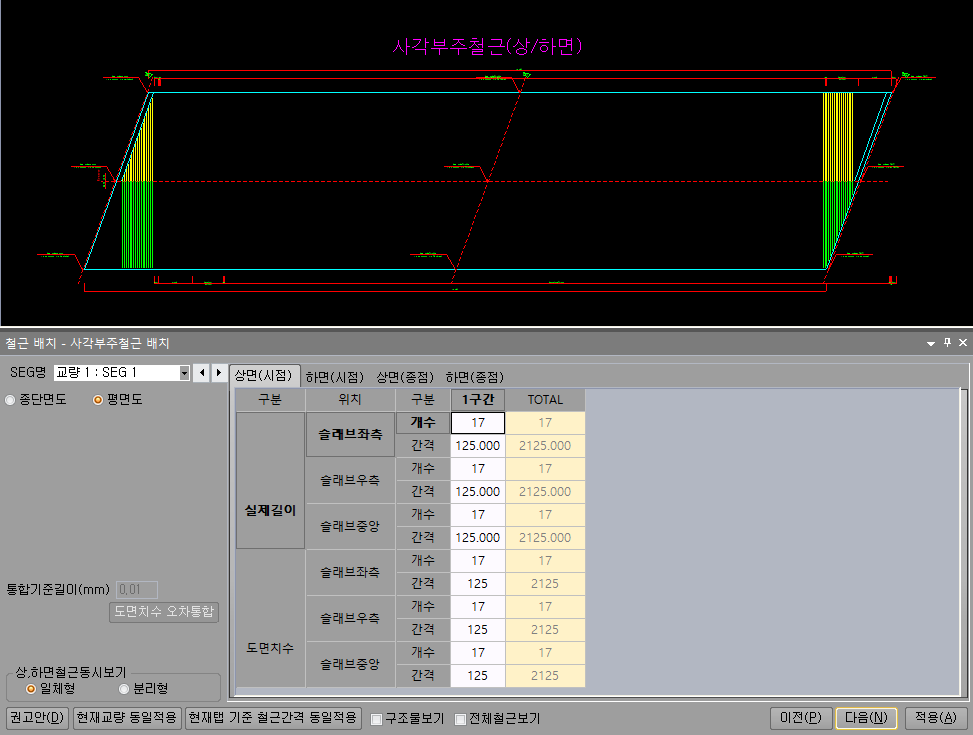Click the previous SEG arrow button
973x735 pixels.
202,372
